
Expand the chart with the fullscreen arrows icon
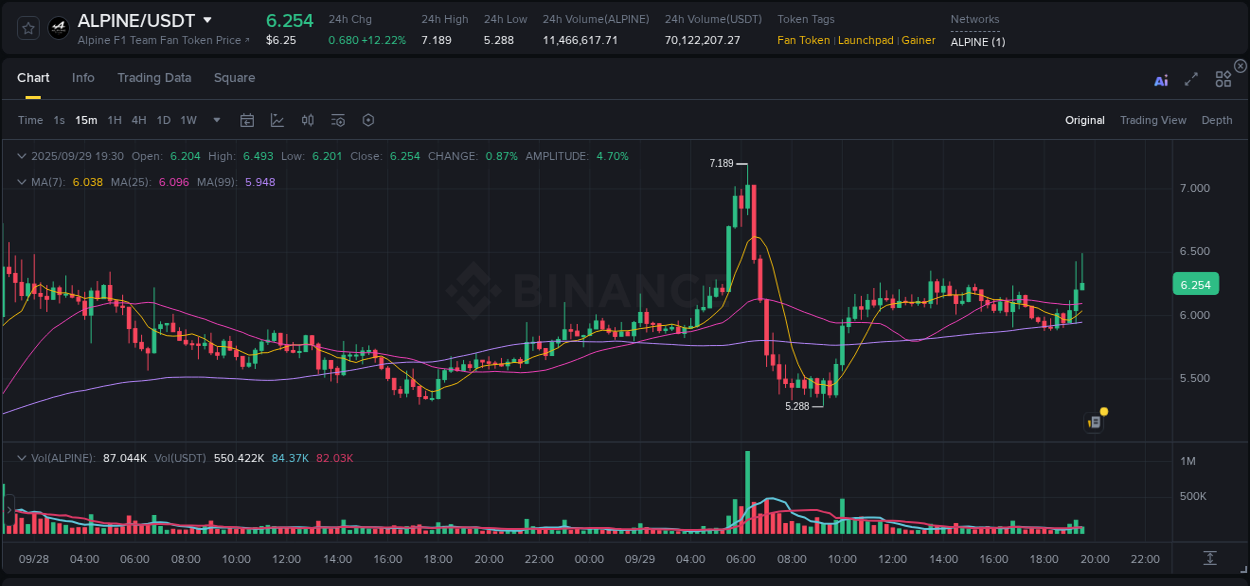pyautogui.click(x=1191, y=79)
